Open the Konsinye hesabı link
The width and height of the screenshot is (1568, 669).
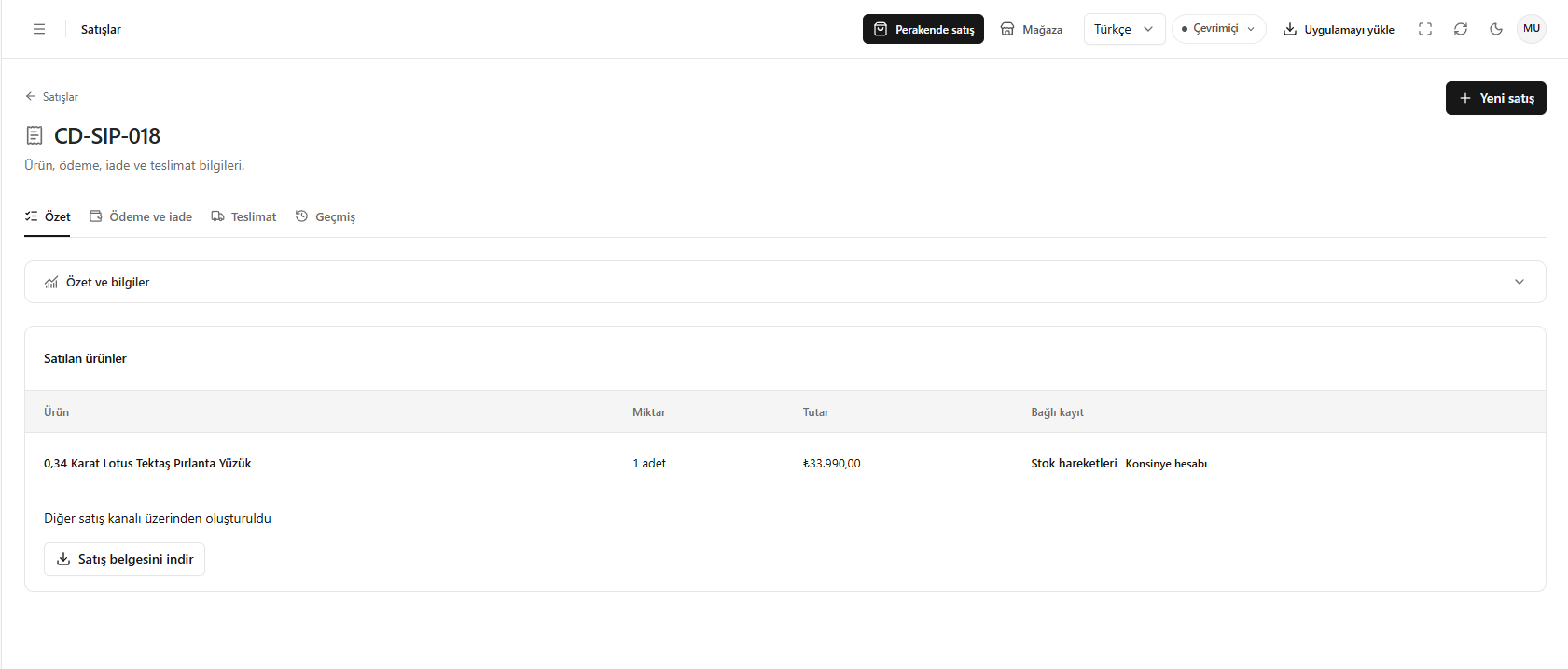(1166, 464)
